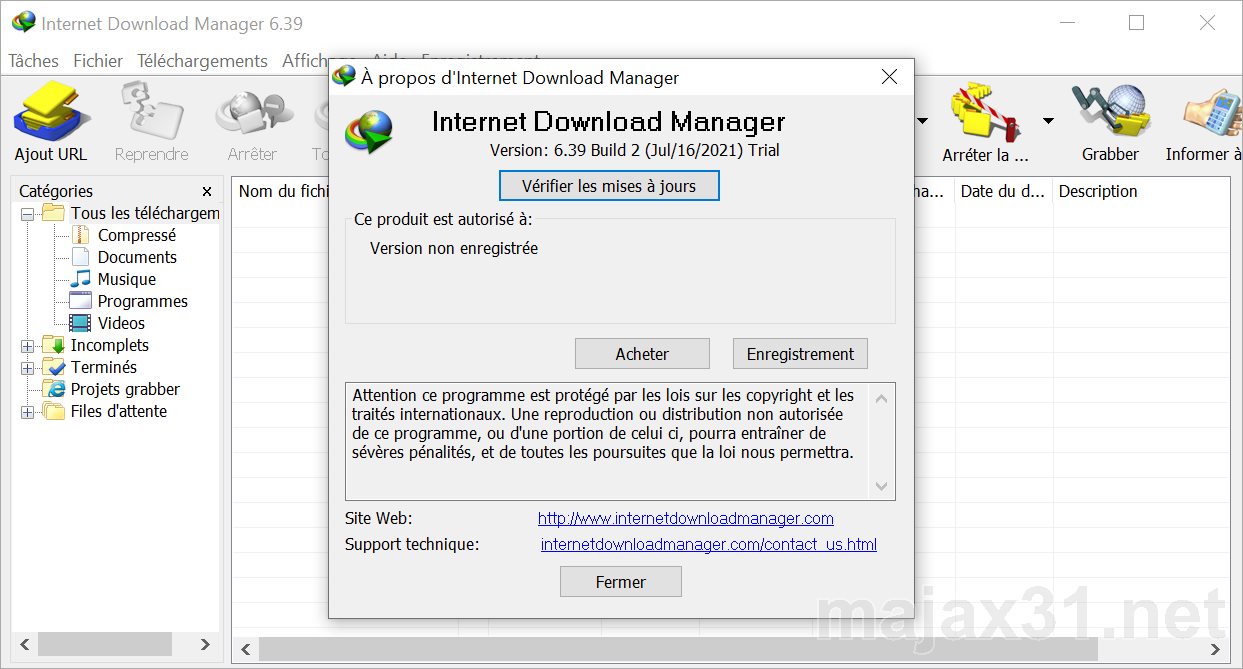Image resolution: width=1243 pixels, height=669 pixels.
Task: Select the Programmes category
Action: pos(142,301)
